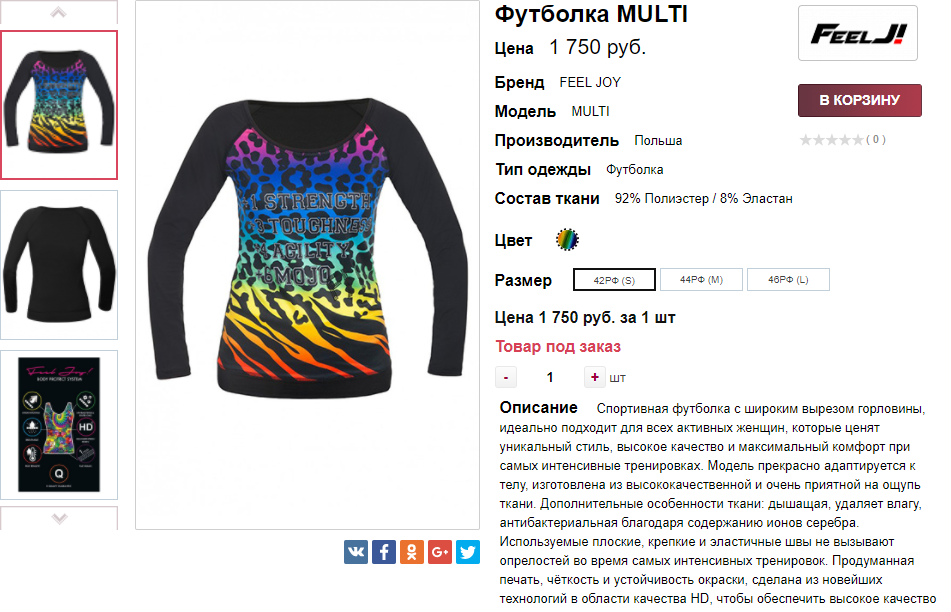This screenshot has width=951, height=612.
Task: Open the Feel Joy brand logo
Action: (858, 33)
